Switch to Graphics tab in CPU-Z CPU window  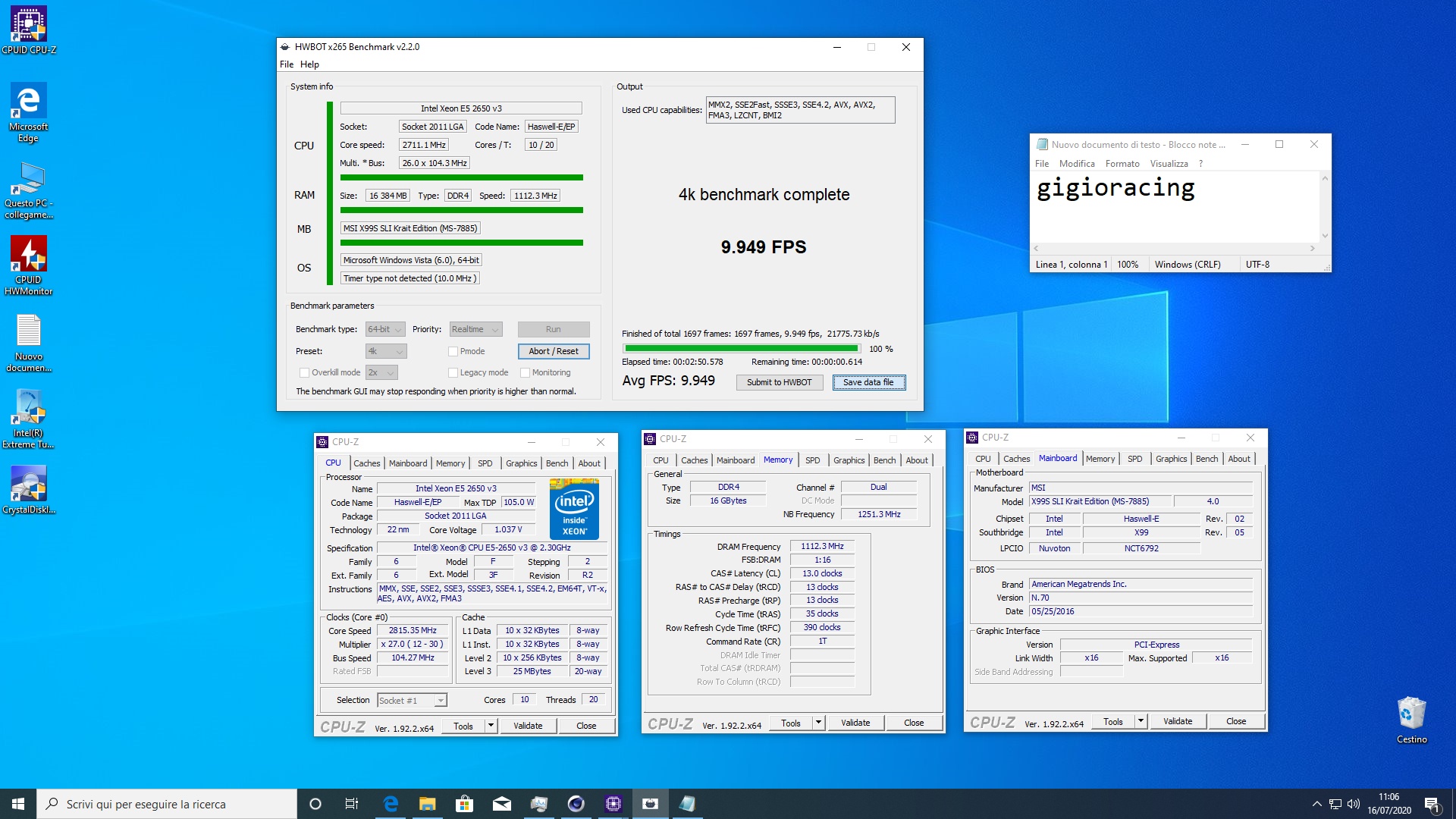click(521, 463)
